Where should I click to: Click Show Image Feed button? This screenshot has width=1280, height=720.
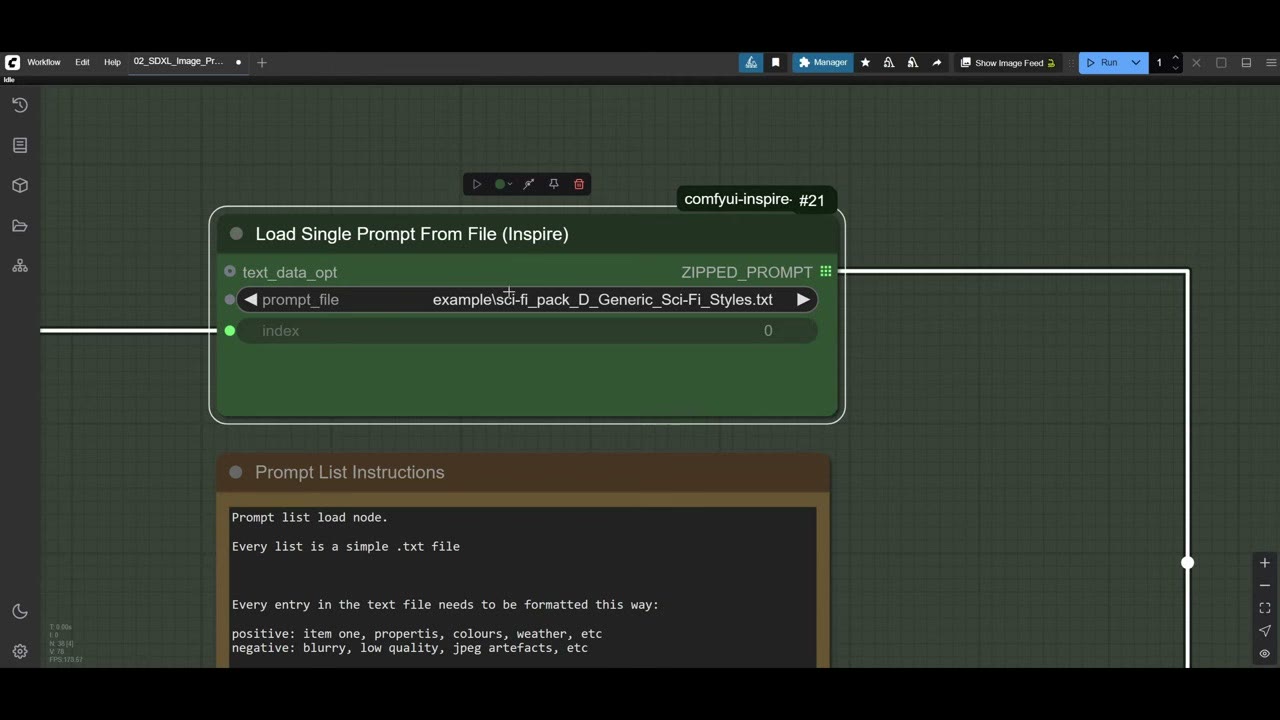(x=1008, y=62)
